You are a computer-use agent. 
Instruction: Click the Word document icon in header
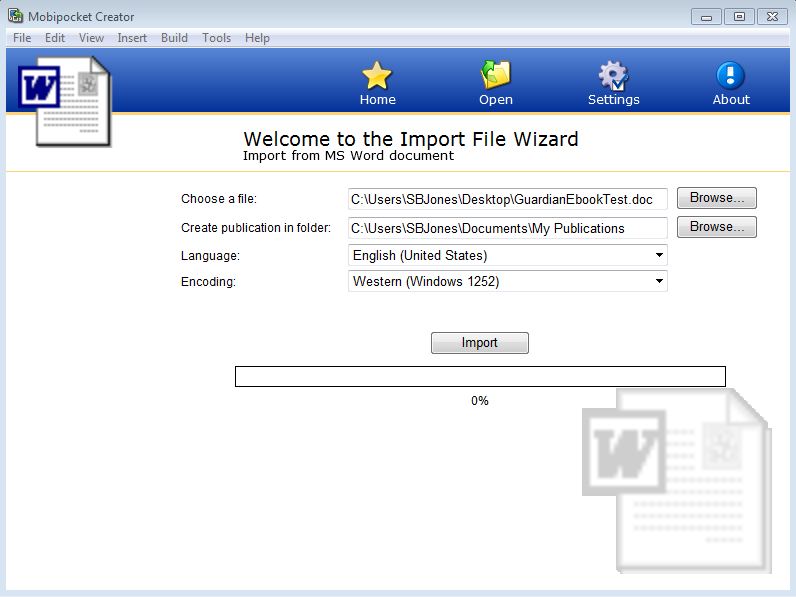point(65,102)
